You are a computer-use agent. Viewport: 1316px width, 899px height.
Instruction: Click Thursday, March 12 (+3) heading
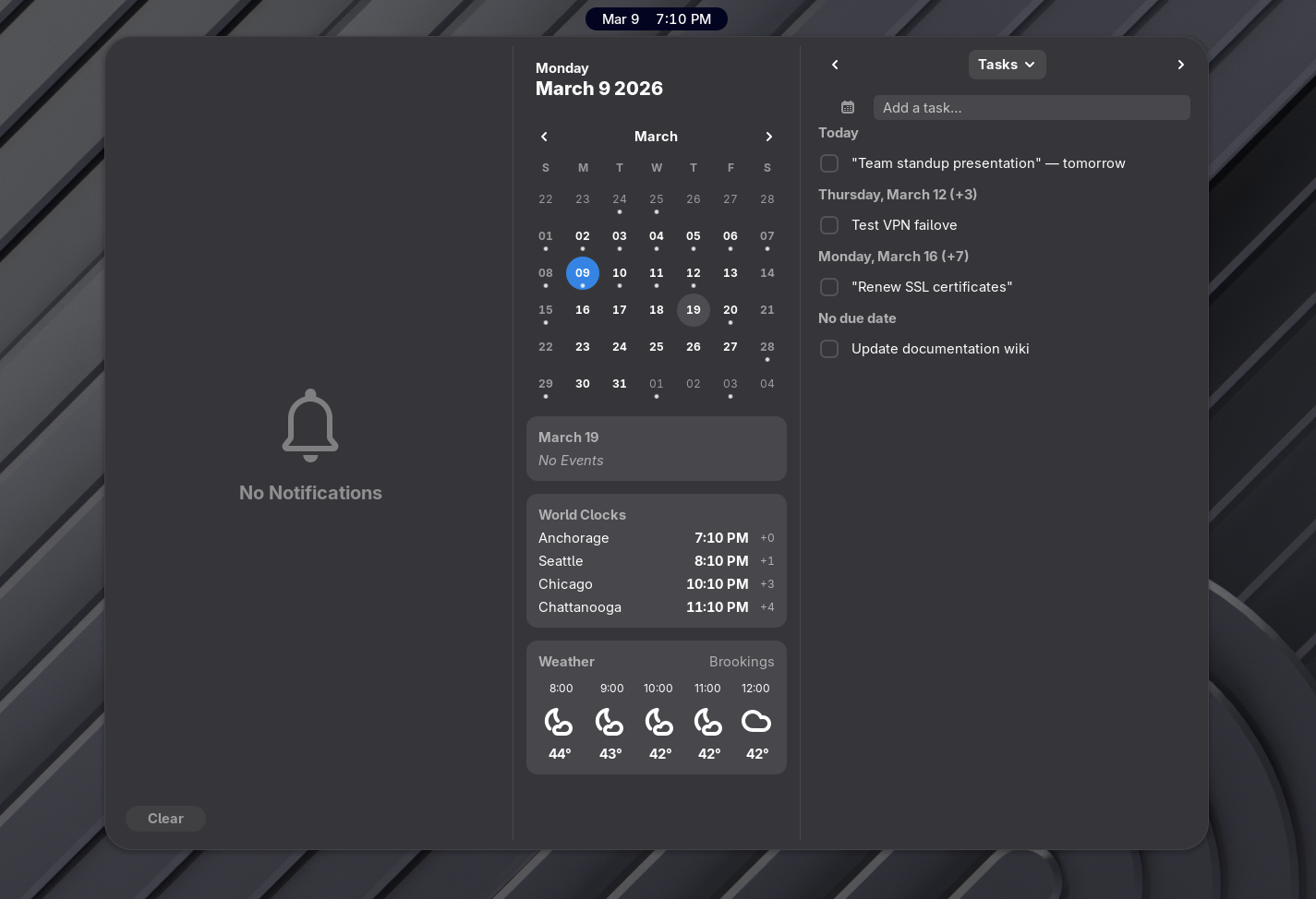click(x=898, y=195)
